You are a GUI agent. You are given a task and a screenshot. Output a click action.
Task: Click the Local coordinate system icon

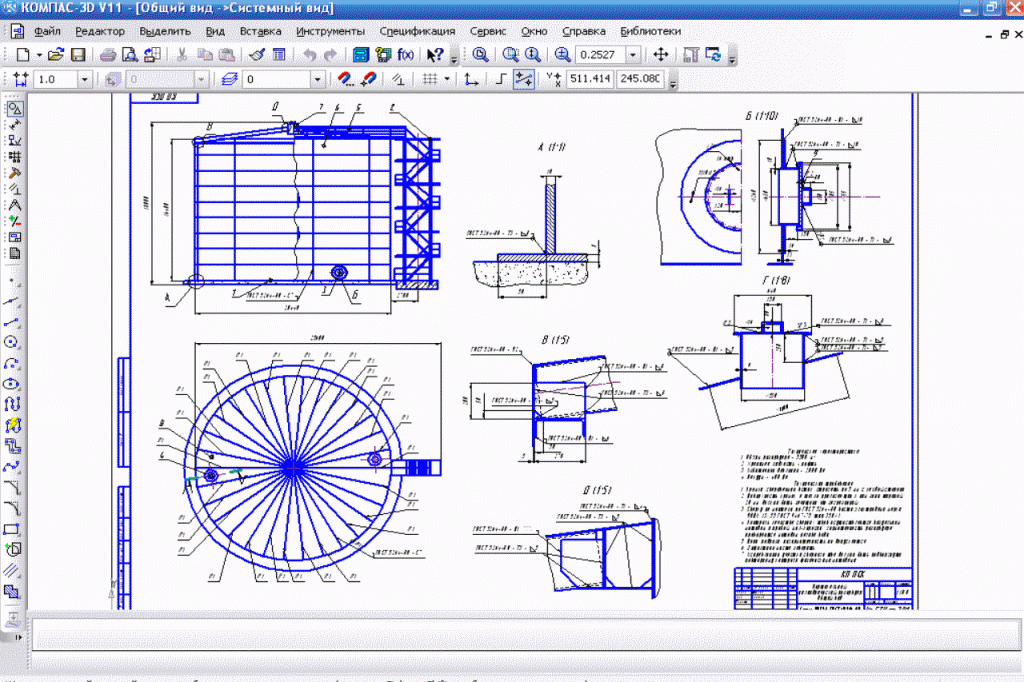pyautogui.click(x=471, y=79)
